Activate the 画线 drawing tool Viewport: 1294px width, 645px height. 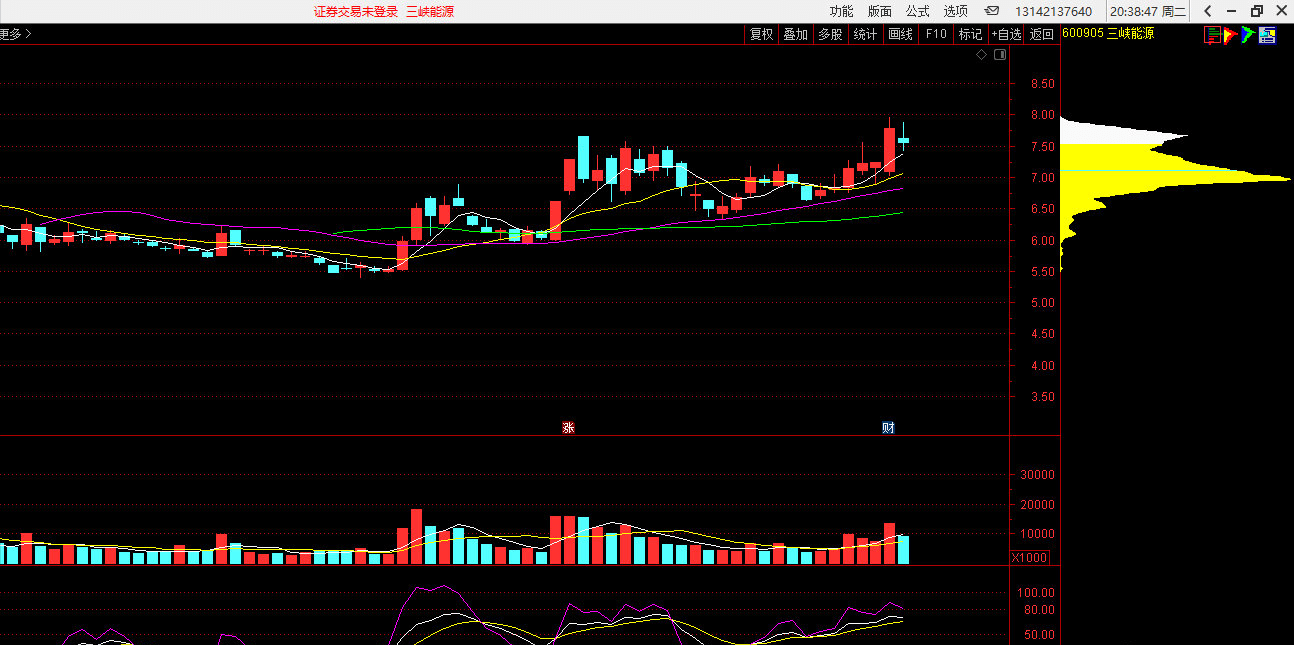coord(901,34)
